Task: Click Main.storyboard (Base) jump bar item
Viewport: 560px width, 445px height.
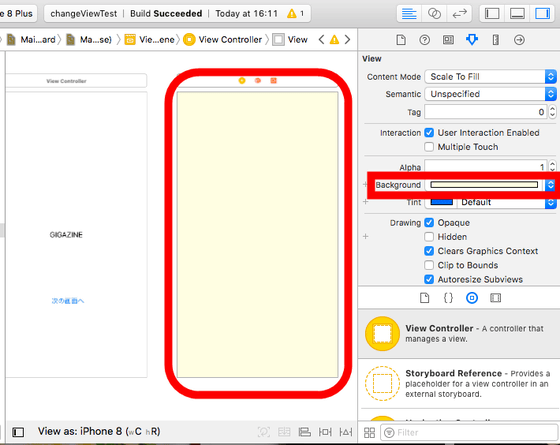Action: click(89, 40)
